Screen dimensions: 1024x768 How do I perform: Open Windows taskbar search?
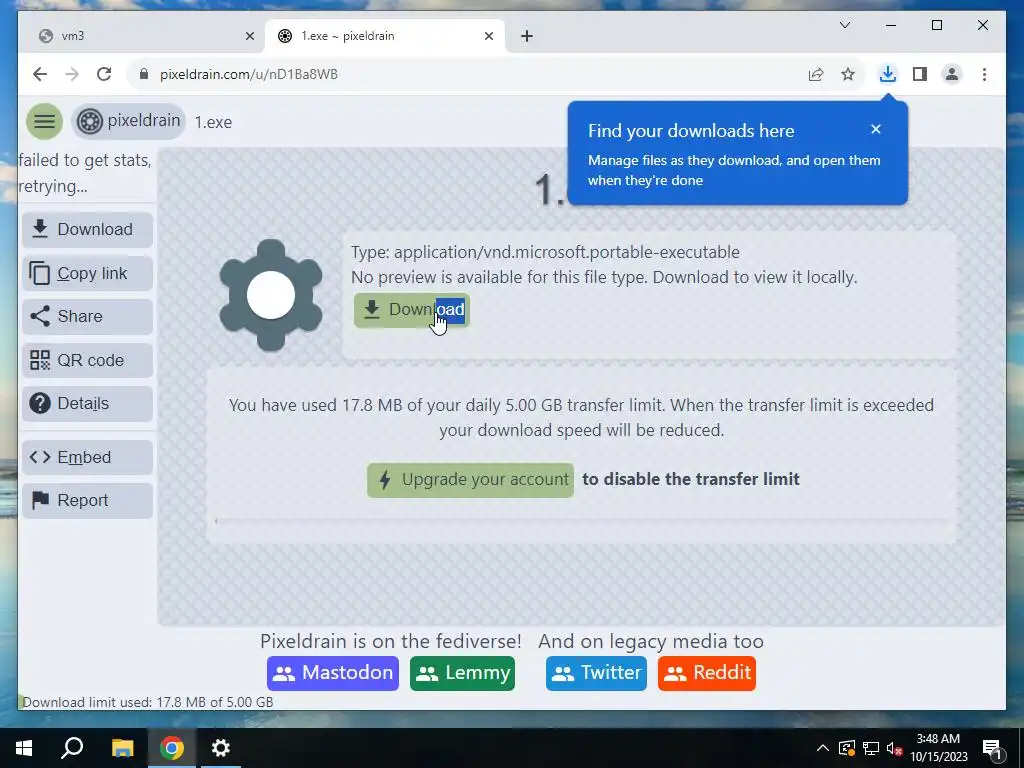(72, 748)
